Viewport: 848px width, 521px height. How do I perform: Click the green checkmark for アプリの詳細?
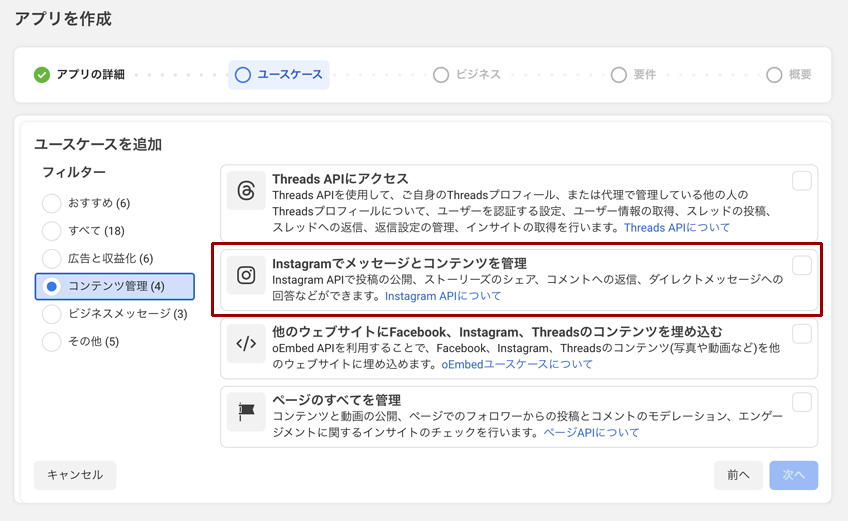pyautogui.click(x=42, y=75)
